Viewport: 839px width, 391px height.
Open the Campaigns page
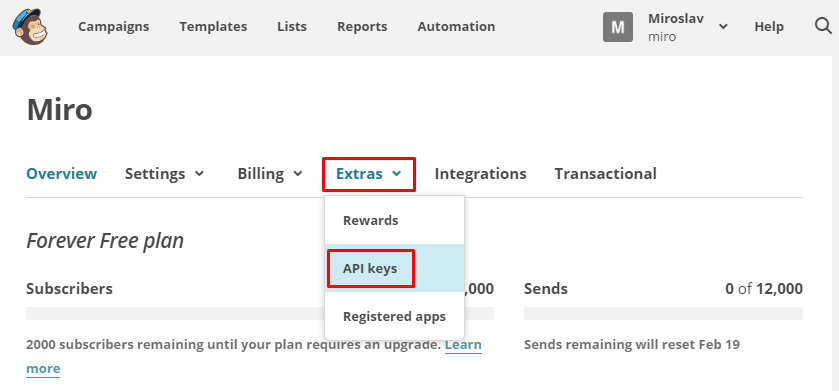pyautogui.click(x=113, y=26)
